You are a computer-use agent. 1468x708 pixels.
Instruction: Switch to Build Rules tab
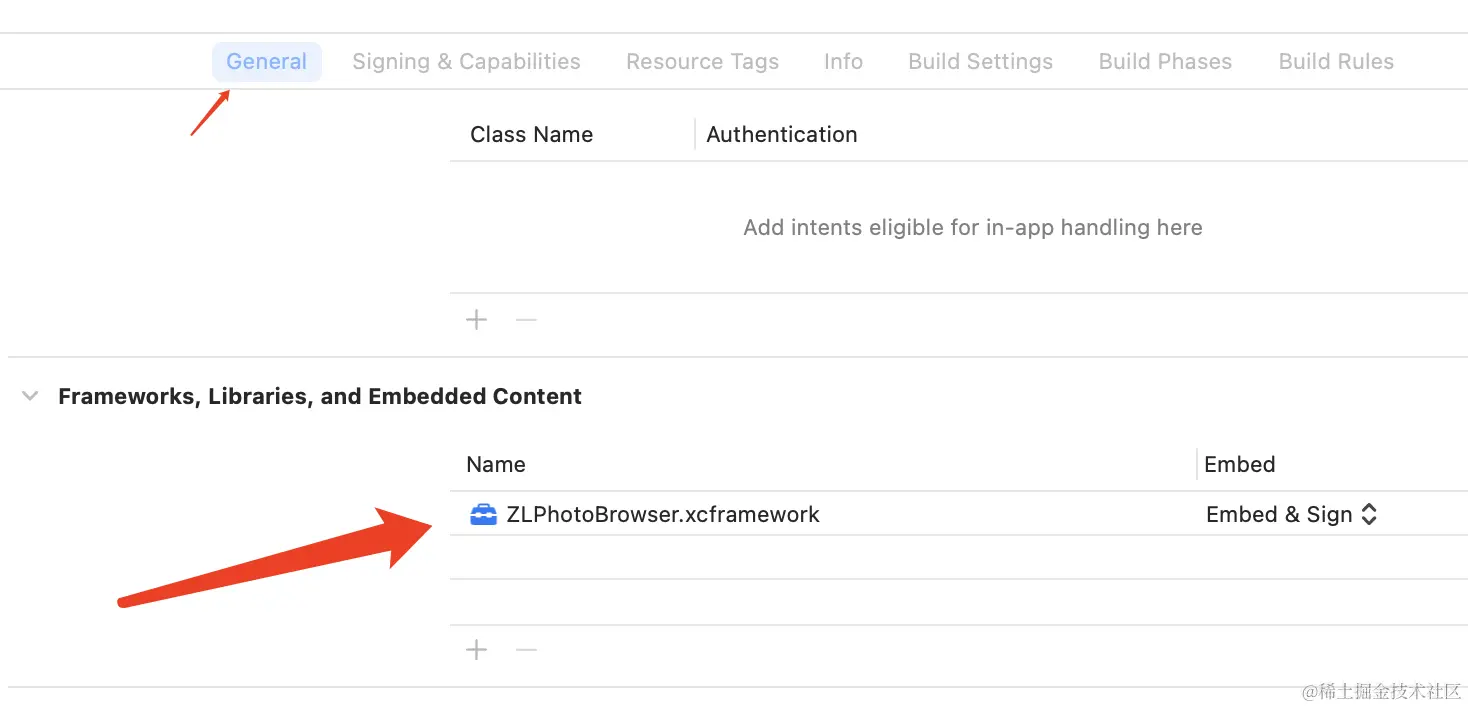(x=1336, y=61)
